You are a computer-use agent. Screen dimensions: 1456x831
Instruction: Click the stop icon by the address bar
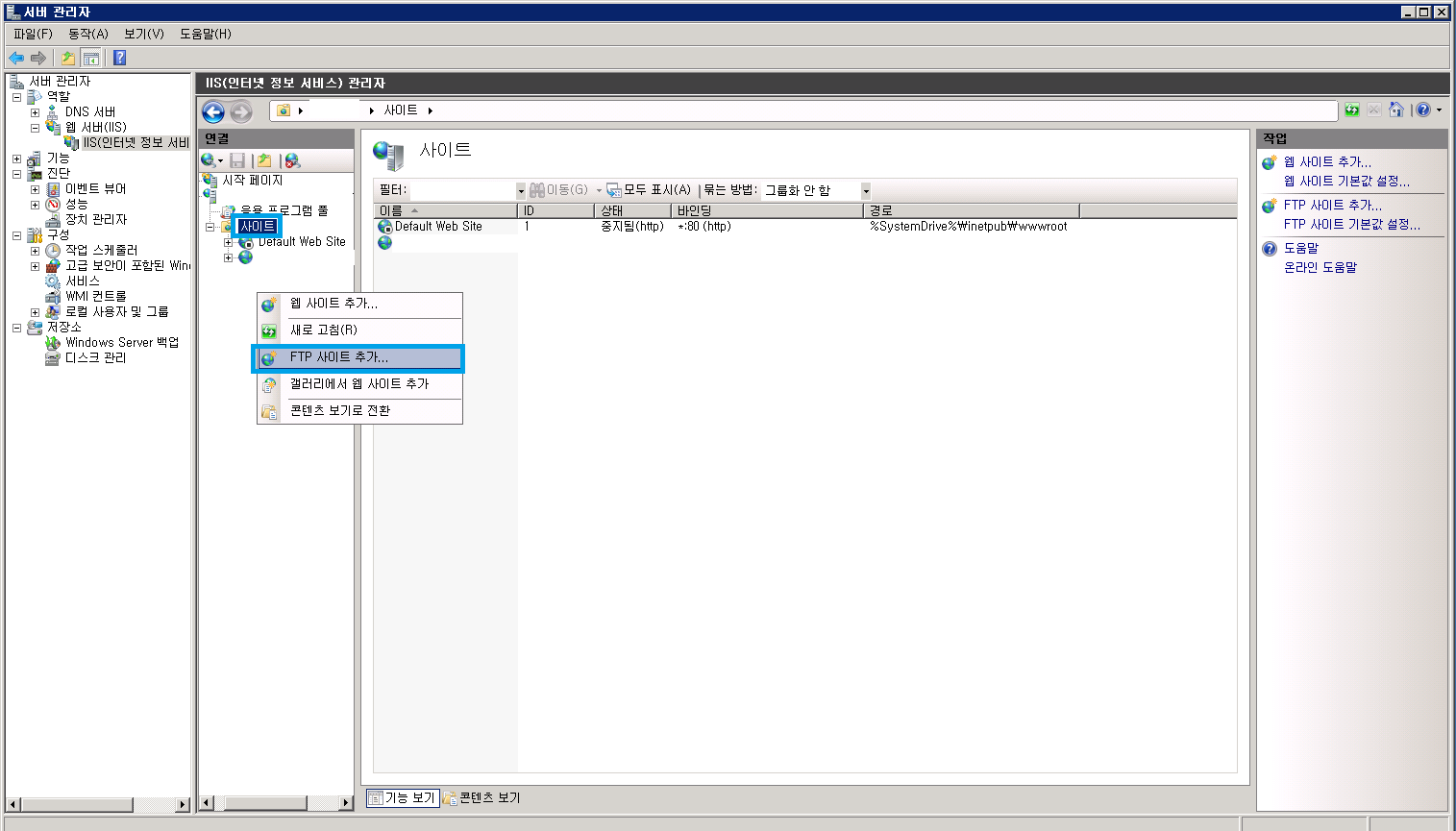1374,110
